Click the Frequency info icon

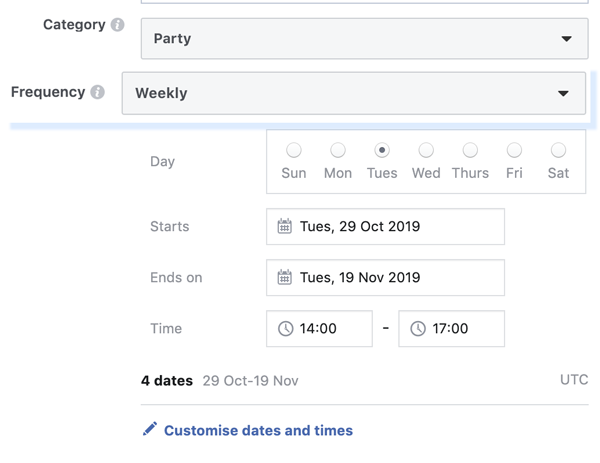98,92
